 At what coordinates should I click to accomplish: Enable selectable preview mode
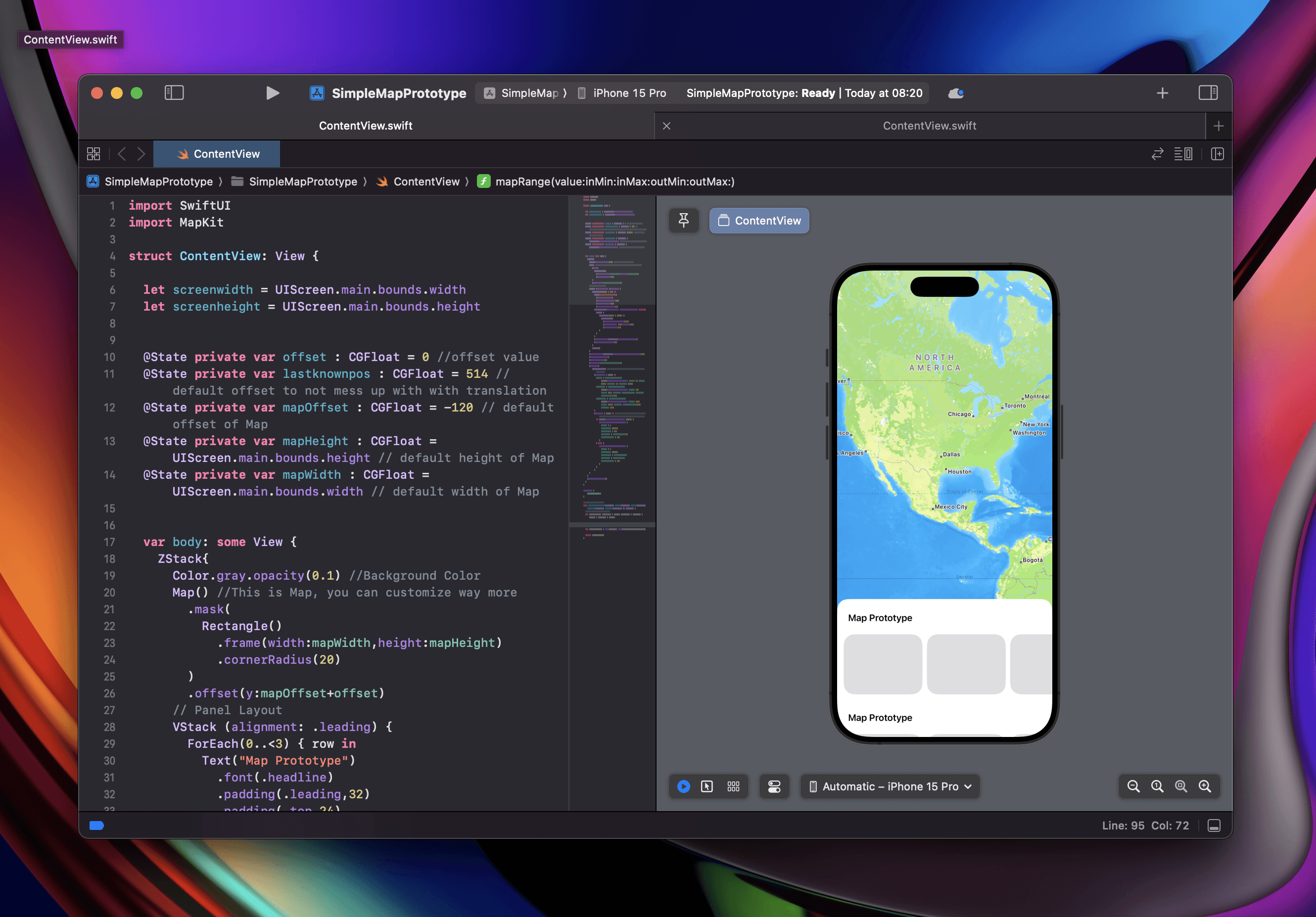pyautogui.click(x=707, y=786)
